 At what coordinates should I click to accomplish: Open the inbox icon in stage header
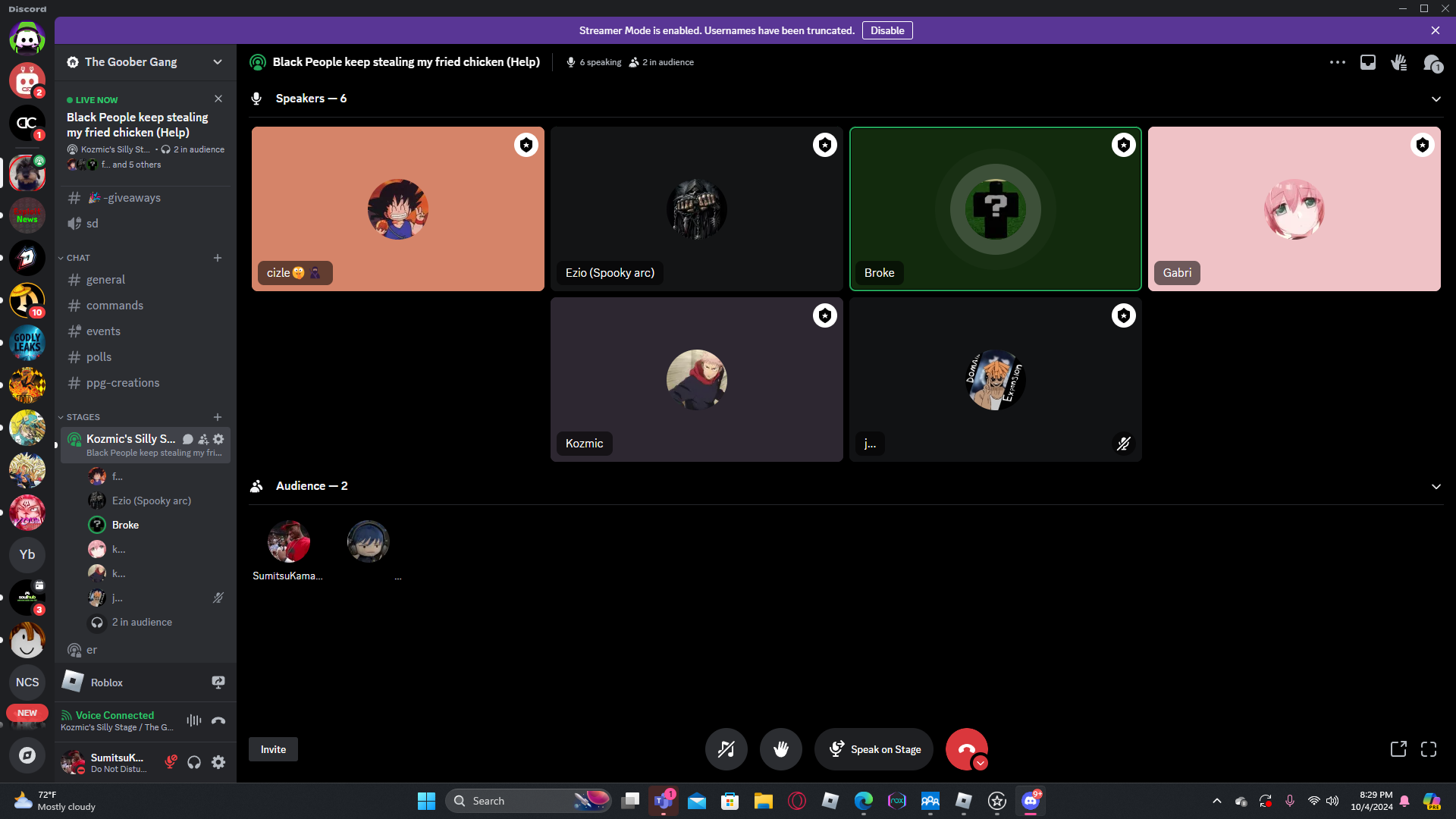[x=1368, y=62]
